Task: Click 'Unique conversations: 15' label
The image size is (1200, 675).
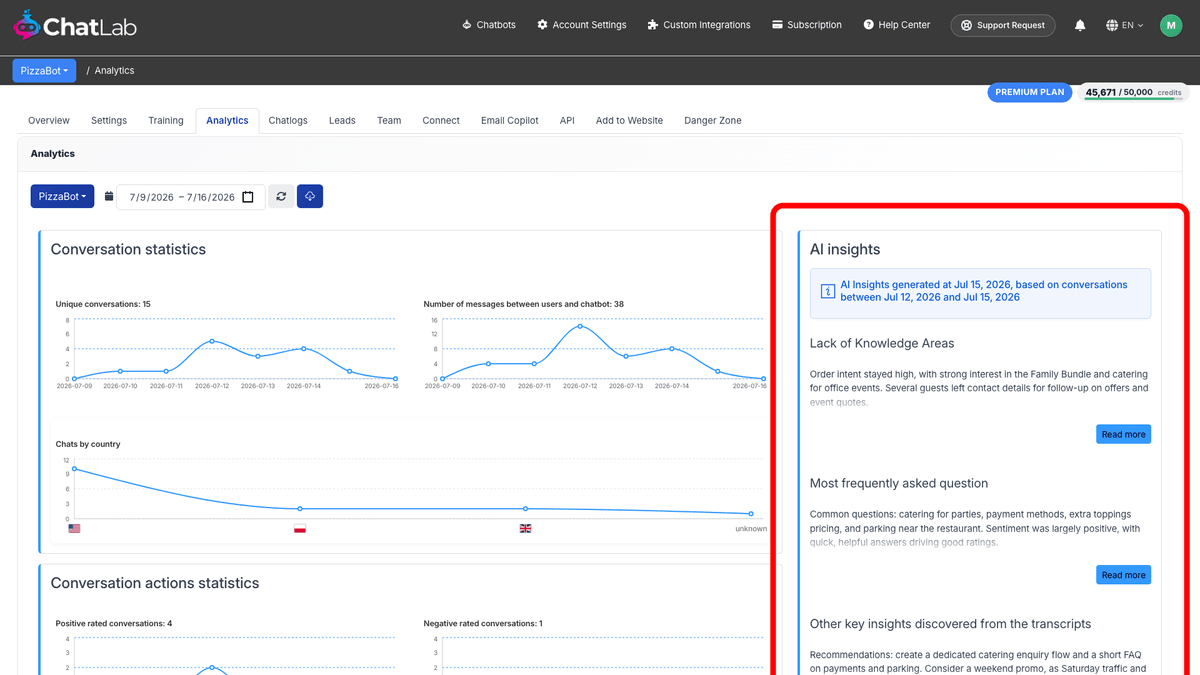Action: [x=103, y=304]
